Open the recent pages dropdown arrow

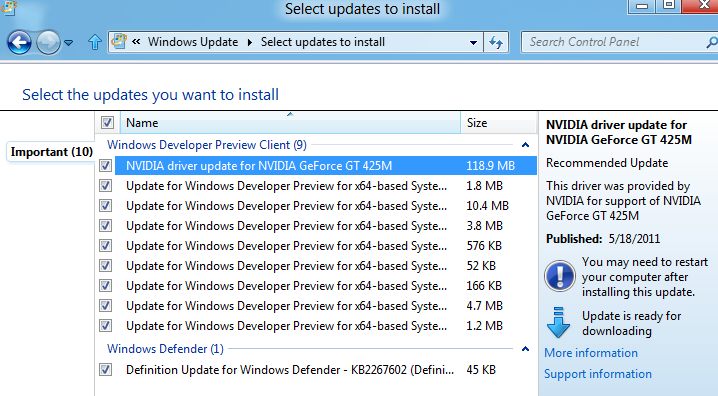point(69,43)
